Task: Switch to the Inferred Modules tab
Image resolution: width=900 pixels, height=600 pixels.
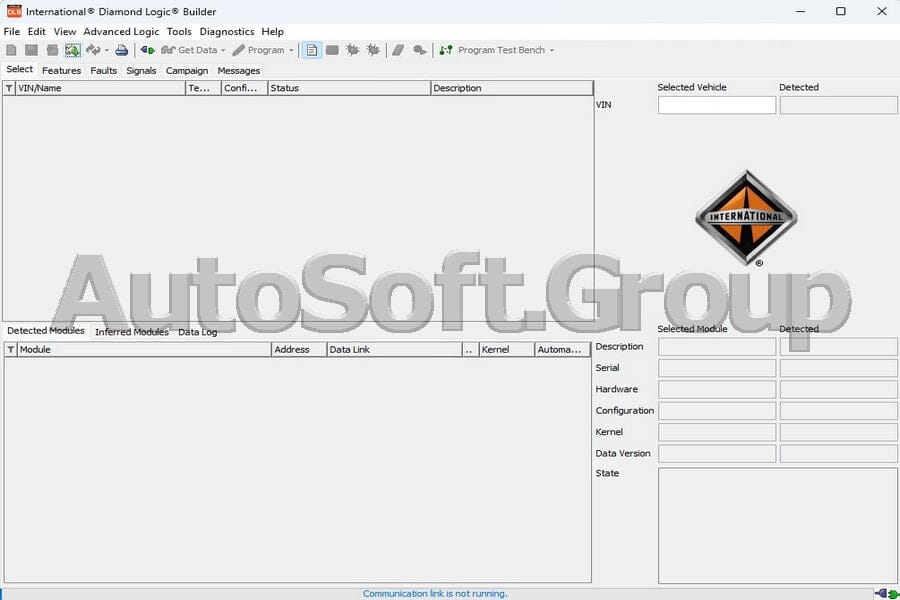Action: coord(130,331)
